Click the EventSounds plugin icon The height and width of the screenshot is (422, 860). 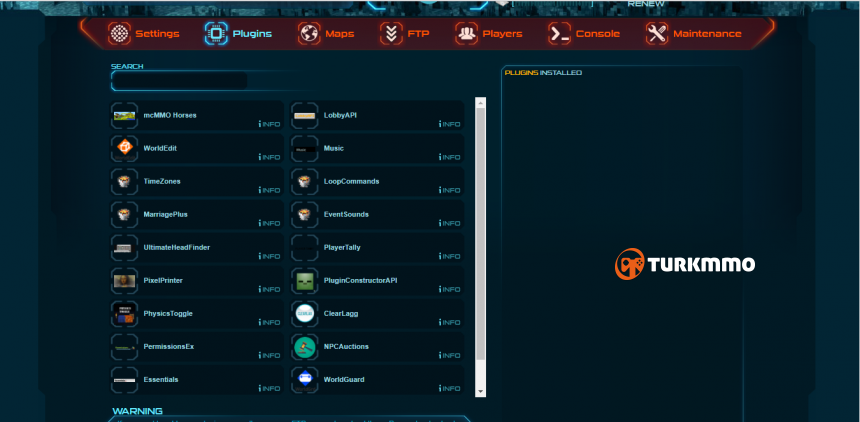pos(304,215)
